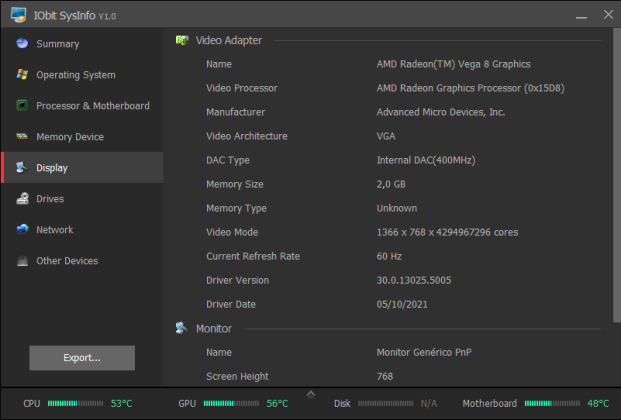This screenshot has width=621, height=420.
Task: Go to Operating System page
Action: [82, 74]
